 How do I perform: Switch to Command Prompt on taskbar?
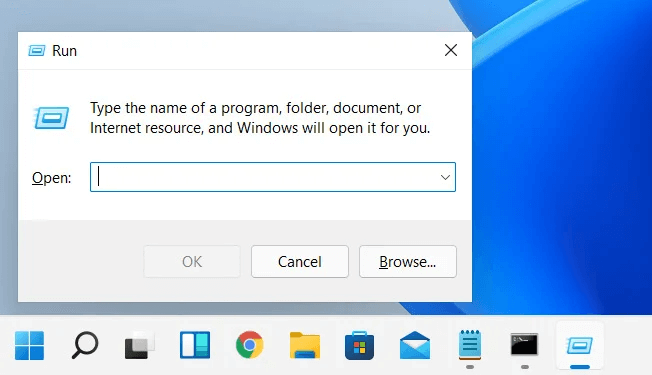point(524,344)
